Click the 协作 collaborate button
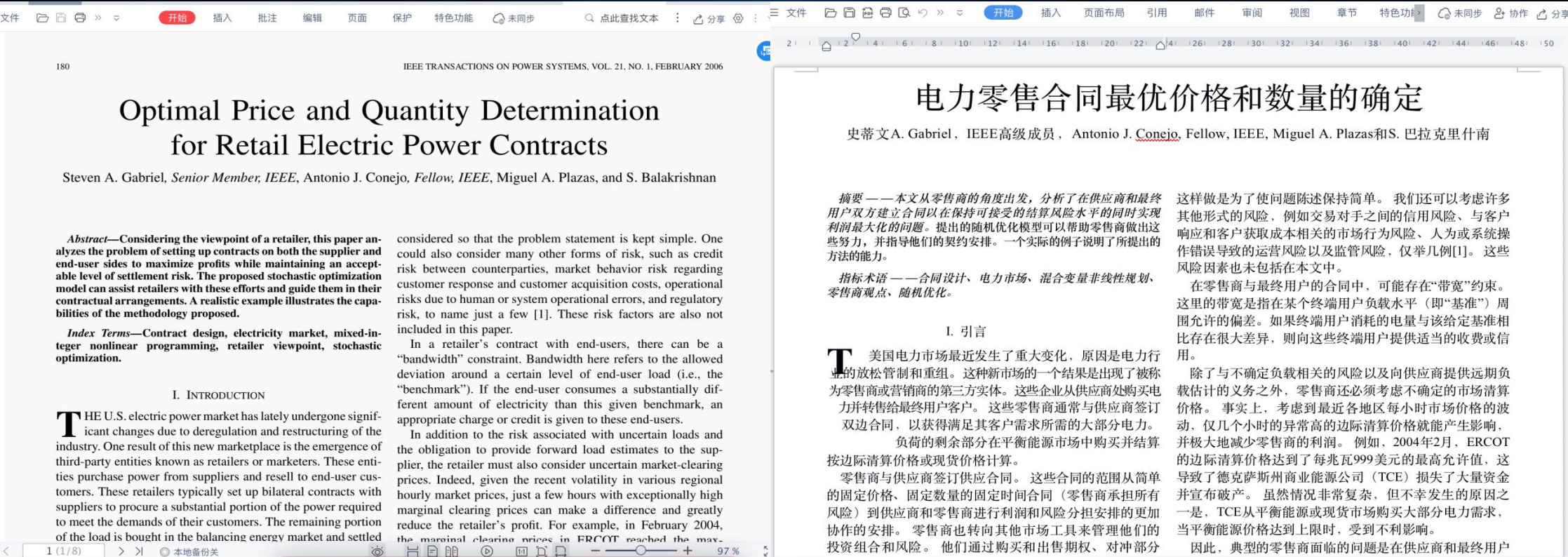1568x557 pixels. click(1510, 13)
